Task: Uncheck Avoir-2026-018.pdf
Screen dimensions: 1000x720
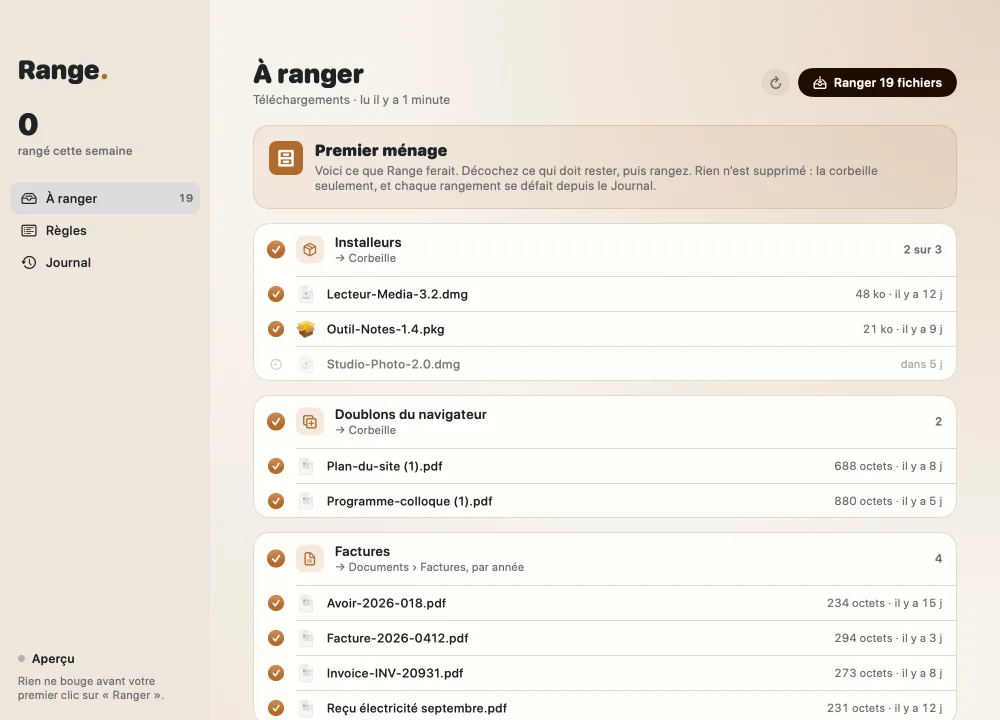Action: point(276,603)
